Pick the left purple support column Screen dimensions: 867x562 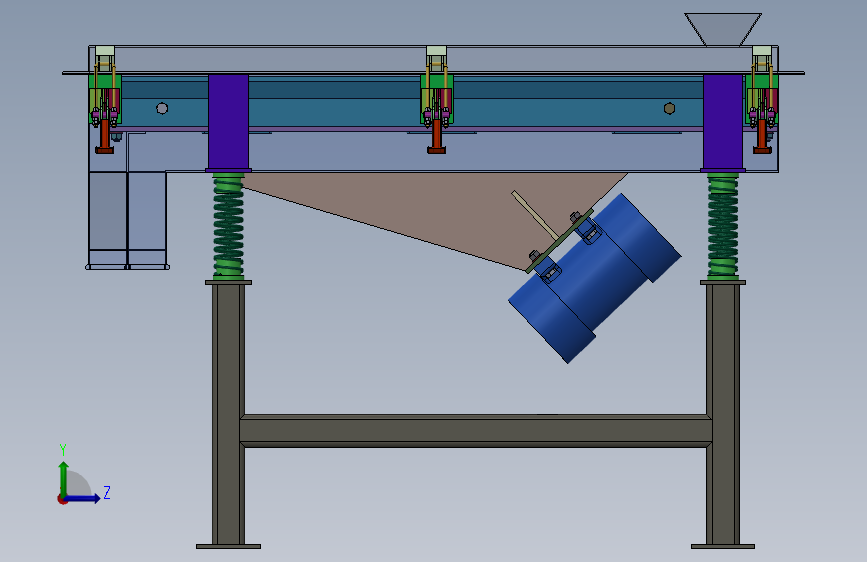tap(228, 123)
